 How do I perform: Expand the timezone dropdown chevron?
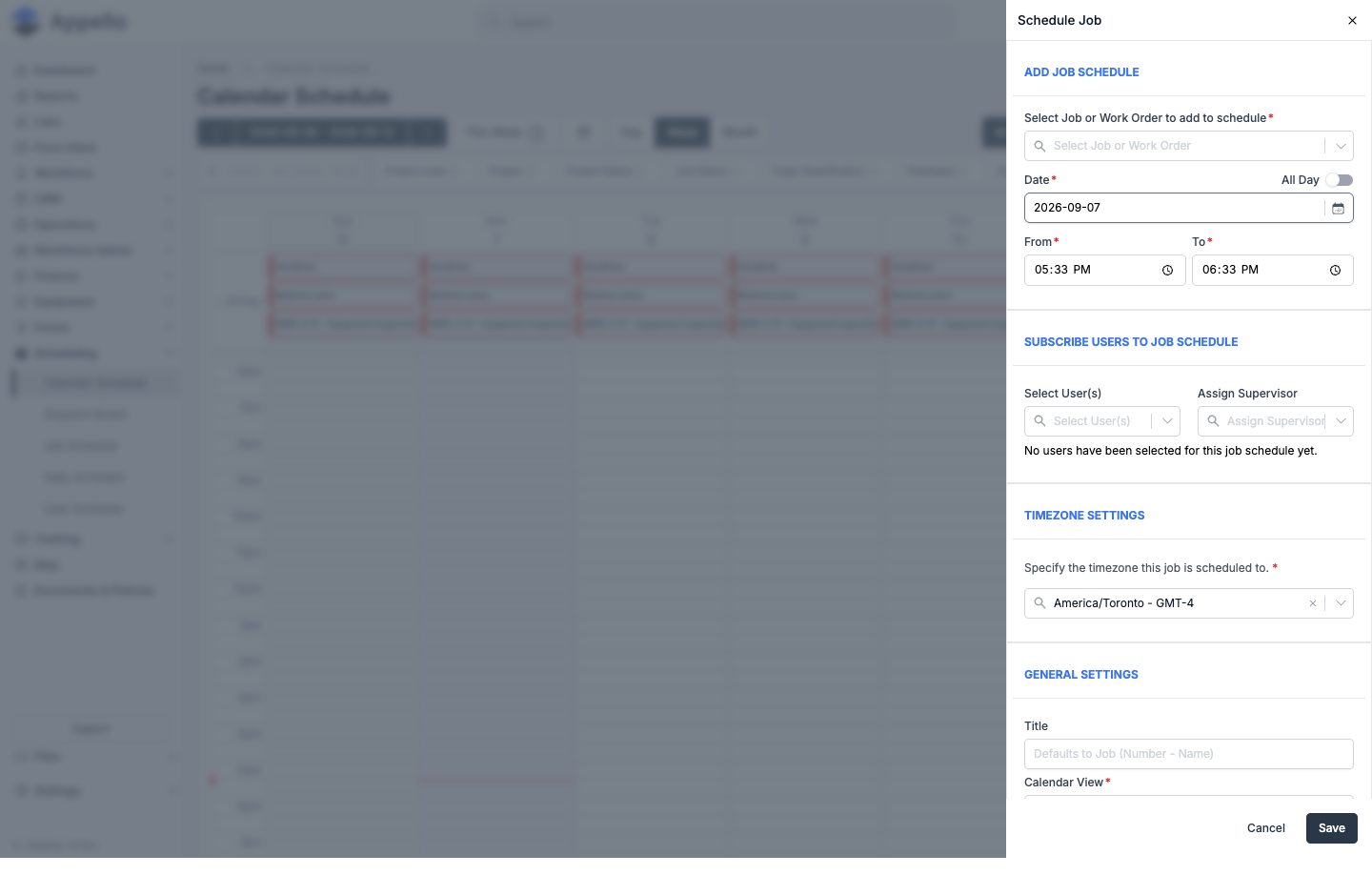point(1341,603)
